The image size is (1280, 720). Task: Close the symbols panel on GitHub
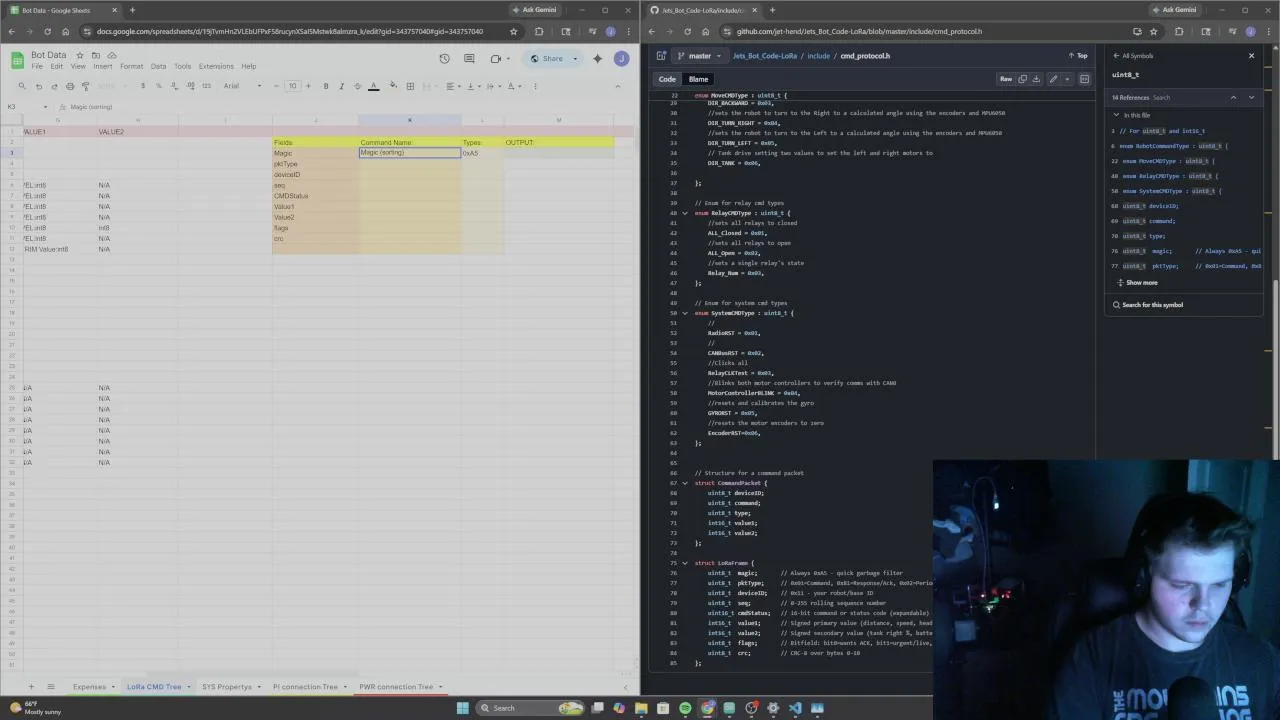[1251, 56]
